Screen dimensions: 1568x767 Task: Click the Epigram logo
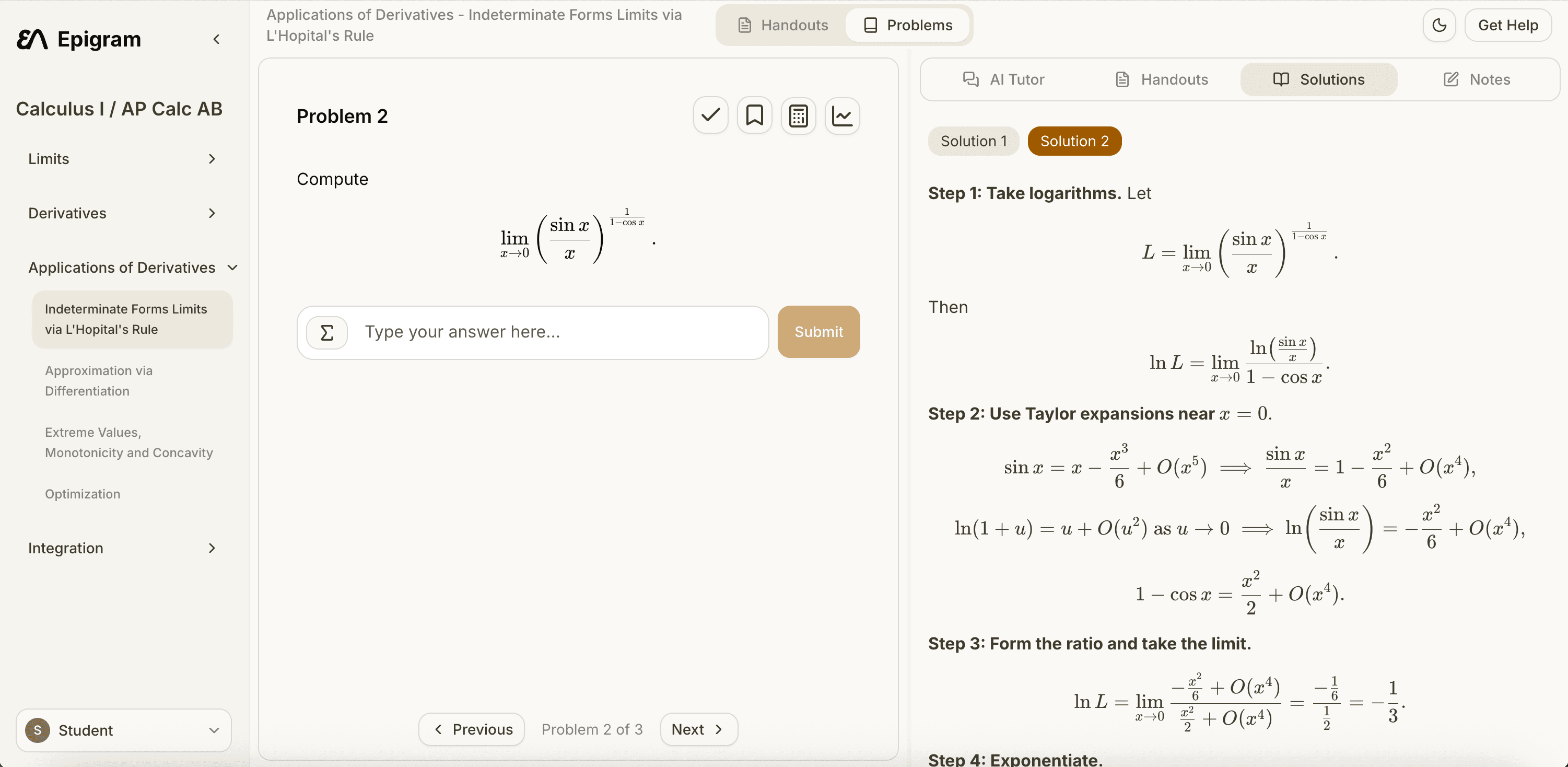pyautogui.click(x=78, y=39)
